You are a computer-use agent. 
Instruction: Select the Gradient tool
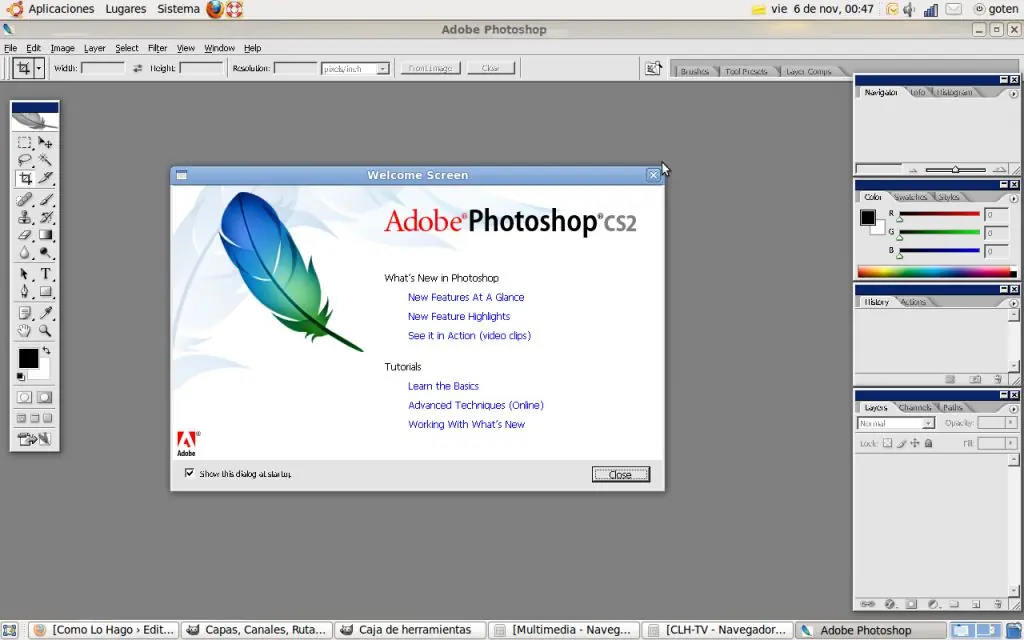tap(45, 235)
